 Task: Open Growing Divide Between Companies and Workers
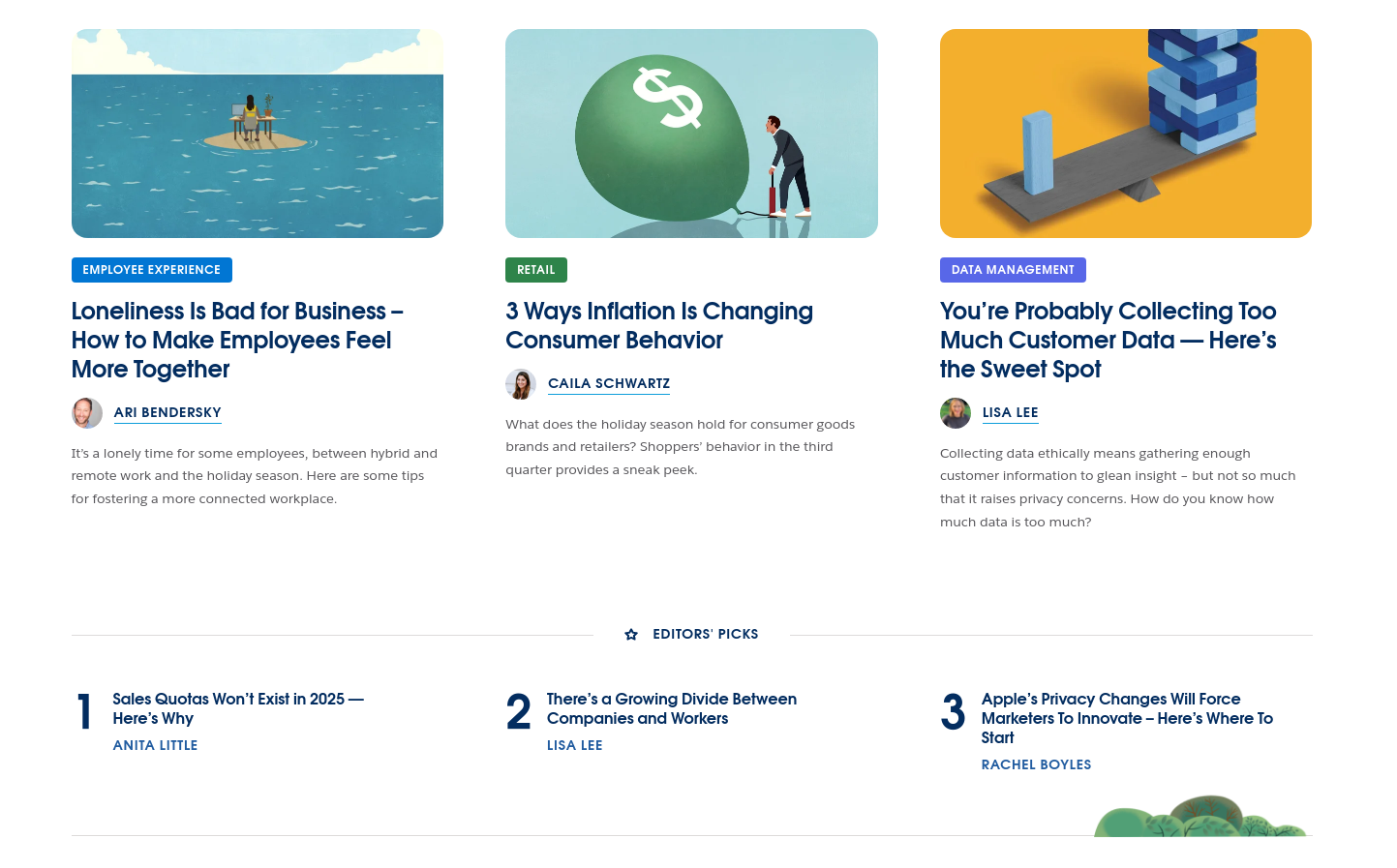click(672, 708)
